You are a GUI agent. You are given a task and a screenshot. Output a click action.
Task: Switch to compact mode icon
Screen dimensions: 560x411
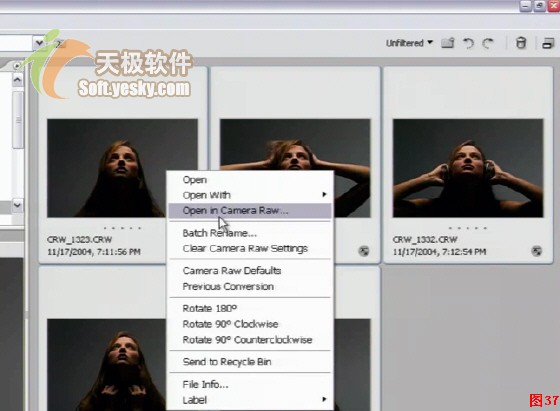tap(548, 43)
